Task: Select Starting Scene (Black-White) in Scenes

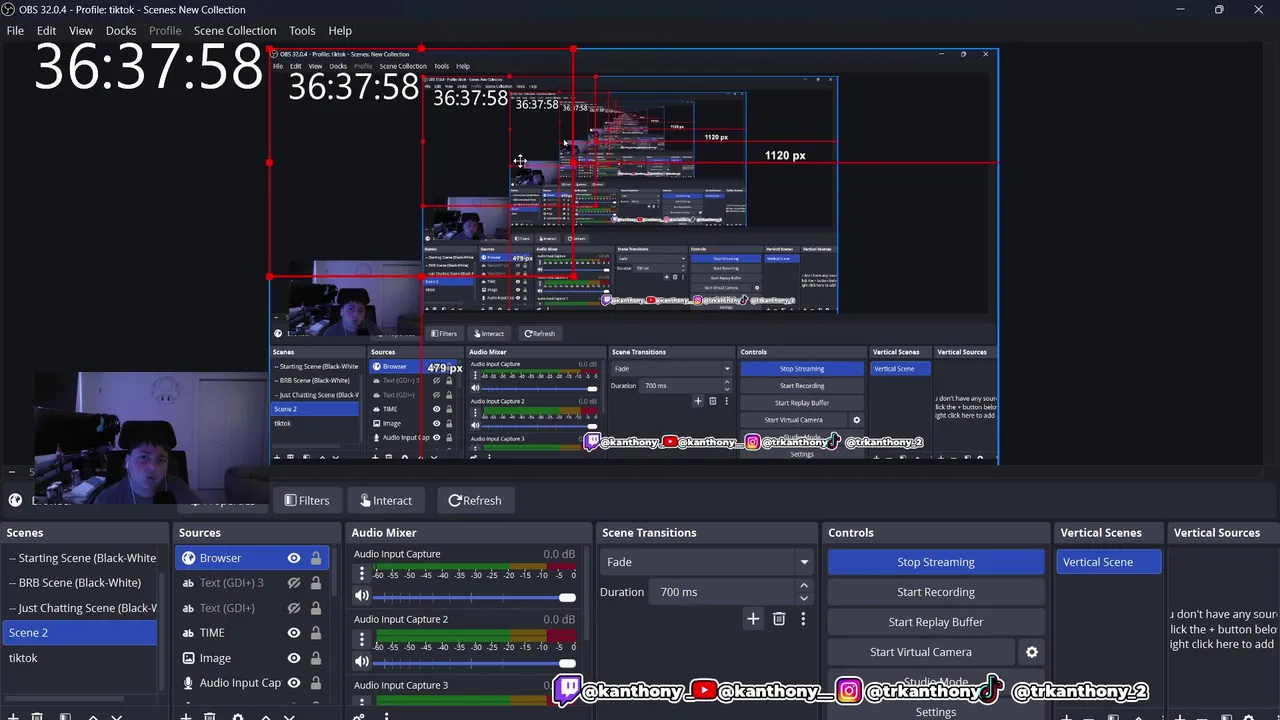Action: click(81, 558)
